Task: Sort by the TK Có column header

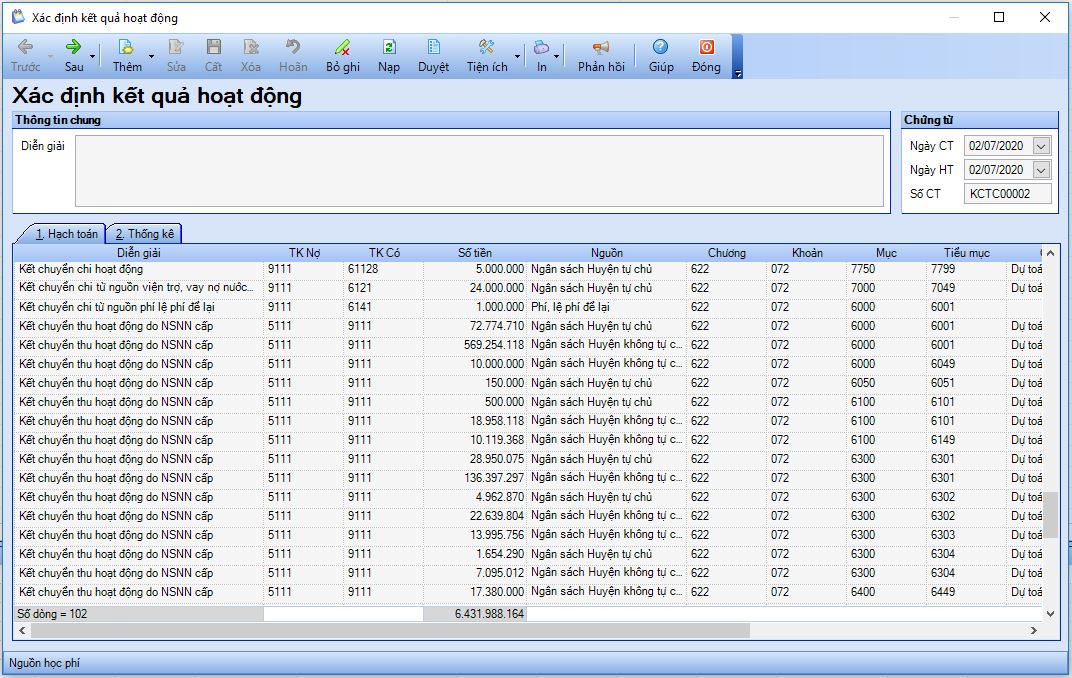Action: (x=384, y=253)
